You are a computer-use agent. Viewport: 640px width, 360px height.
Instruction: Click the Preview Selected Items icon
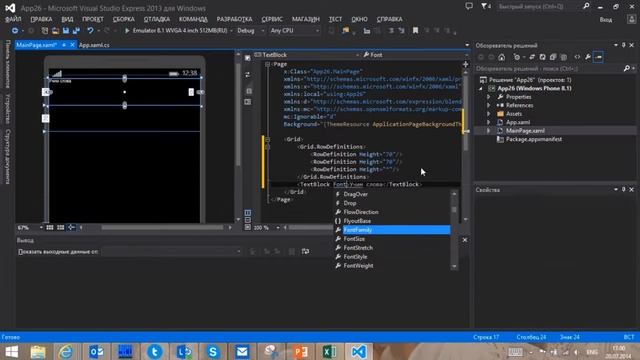coord(599,57)
